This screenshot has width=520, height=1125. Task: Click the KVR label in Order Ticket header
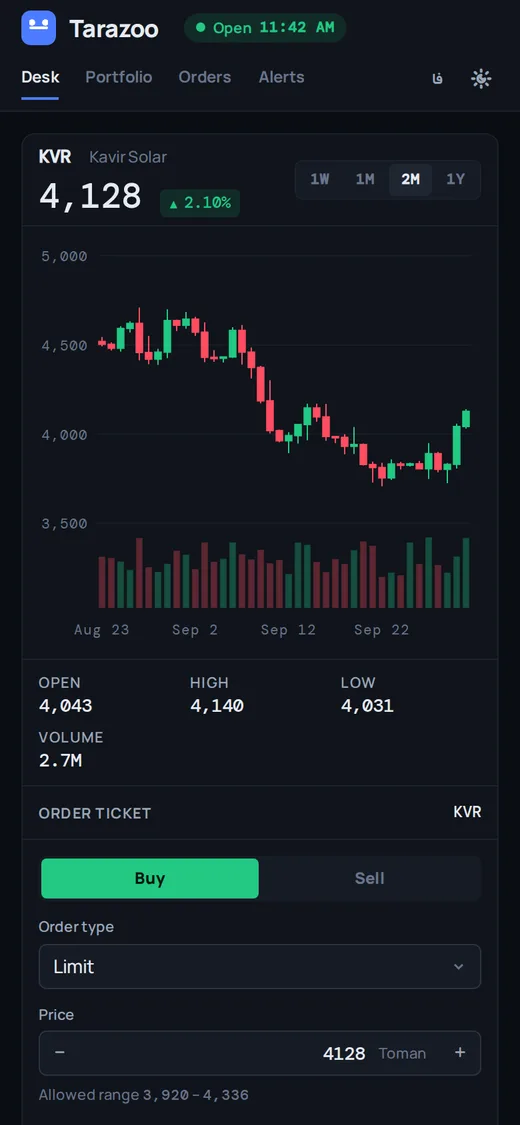pos(467,812)
